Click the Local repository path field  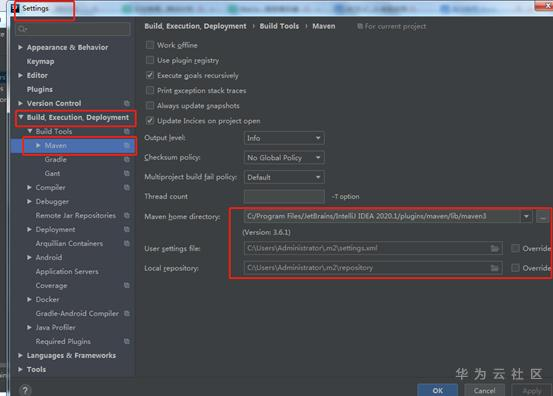click(x=373, y=268)
